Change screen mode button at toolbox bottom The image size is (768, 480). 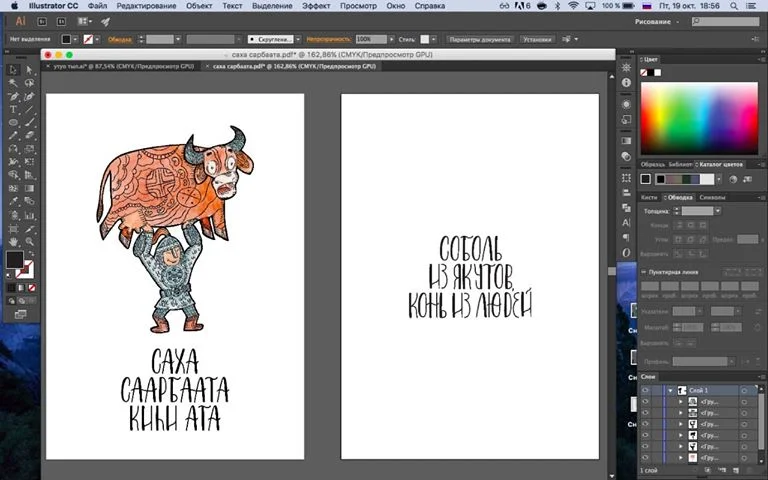pos(20,314)
